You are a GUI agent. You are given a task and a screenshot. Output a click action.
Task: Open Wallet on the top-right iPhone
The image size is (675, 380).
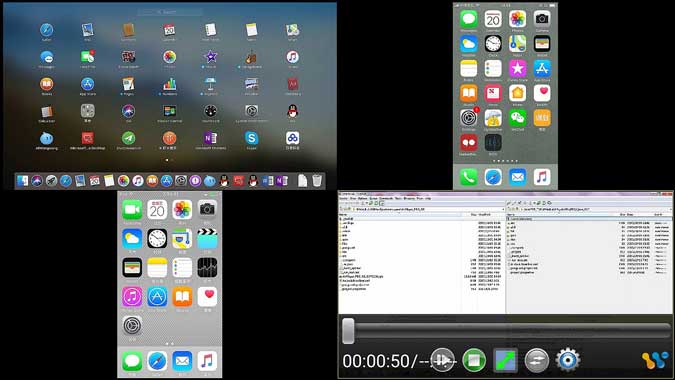coord(542,44)
